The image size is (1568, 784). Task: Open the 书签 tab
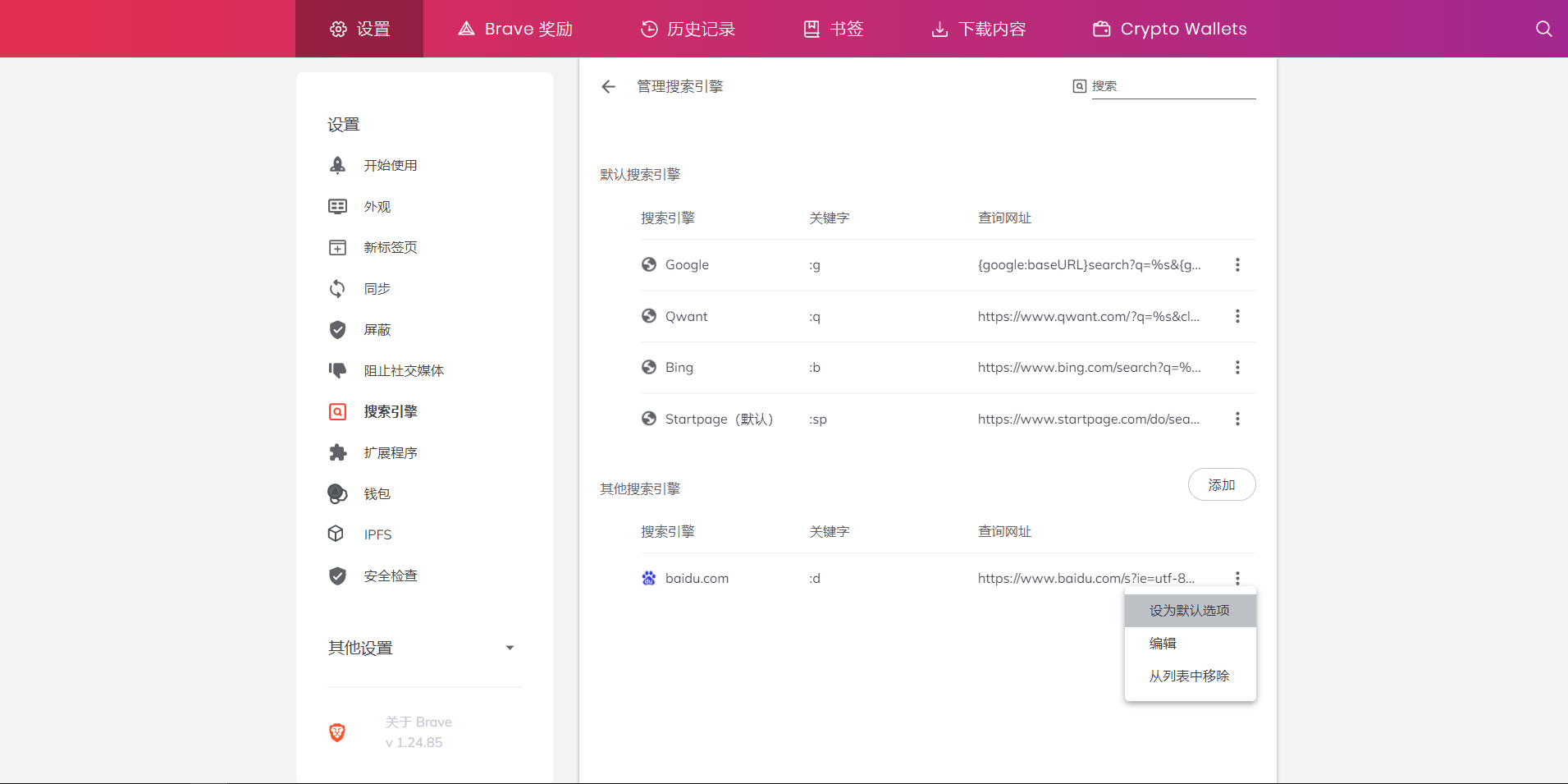pyautogui.click(x=833, y=29)
